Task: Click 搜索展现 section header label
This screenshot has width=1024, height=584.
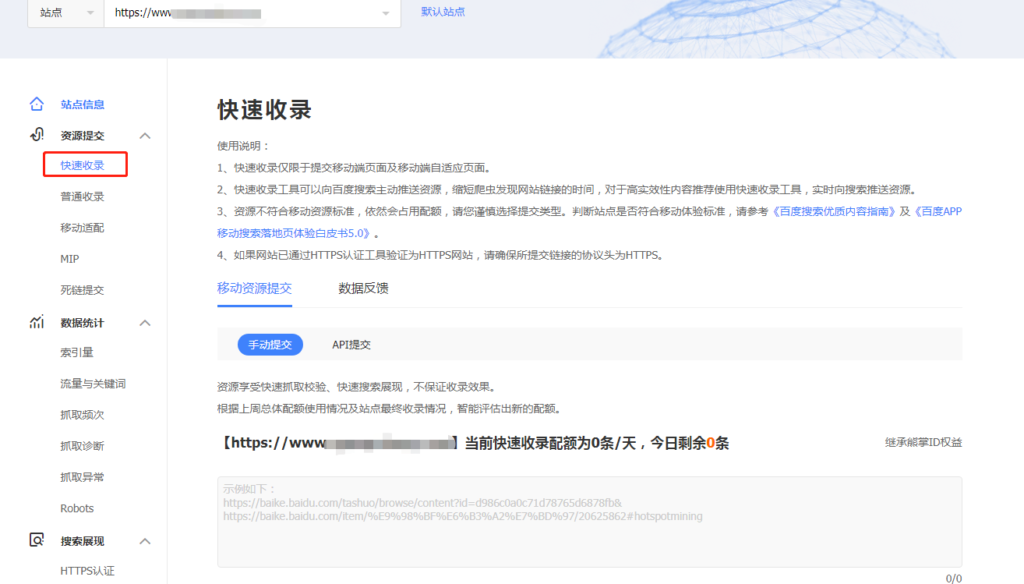Action: [x=82, y=541]
